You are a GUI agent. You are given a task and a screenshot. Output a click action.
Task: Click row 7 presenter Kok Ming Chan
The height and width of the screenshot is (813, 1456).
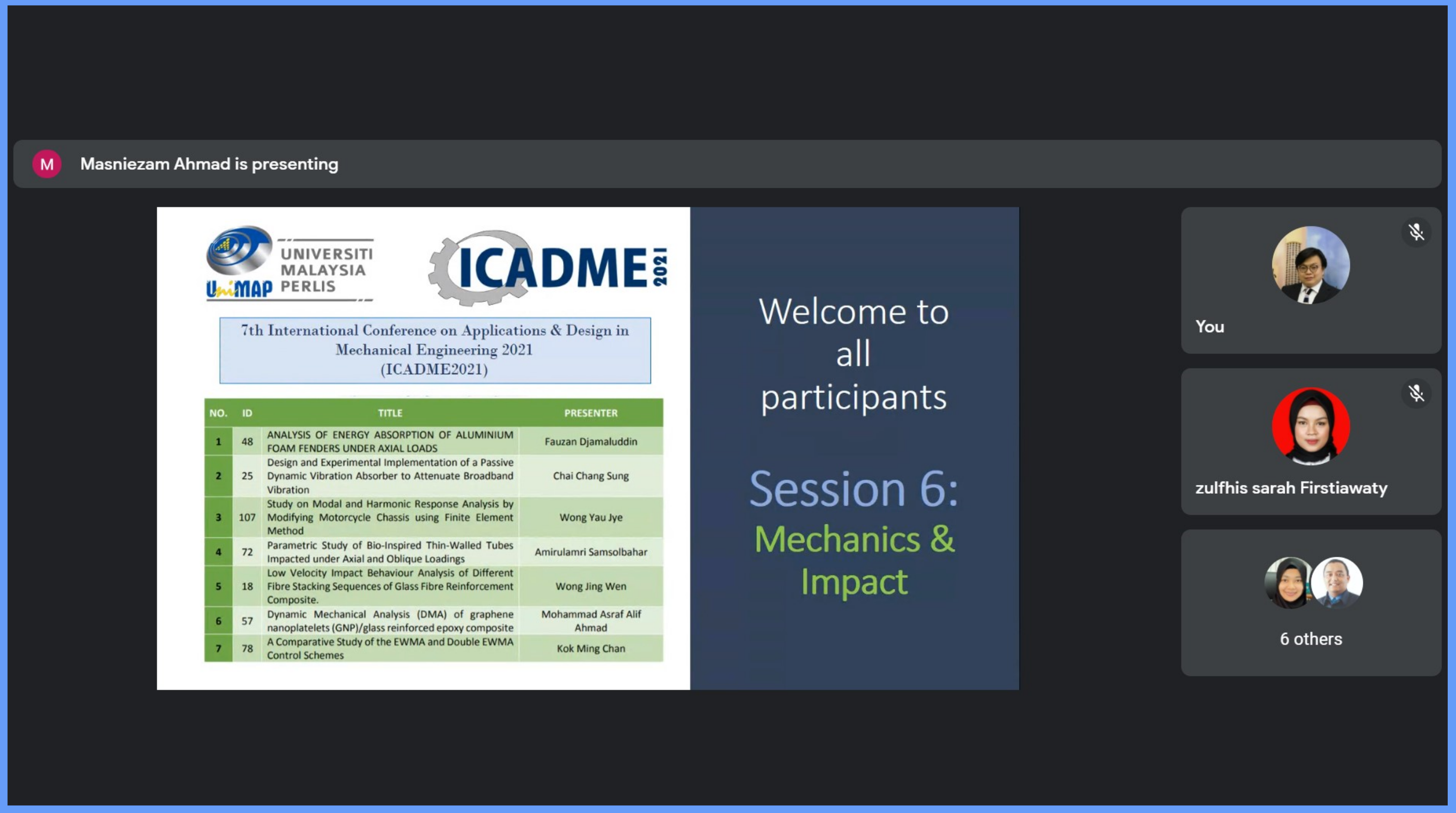(591, 648)
